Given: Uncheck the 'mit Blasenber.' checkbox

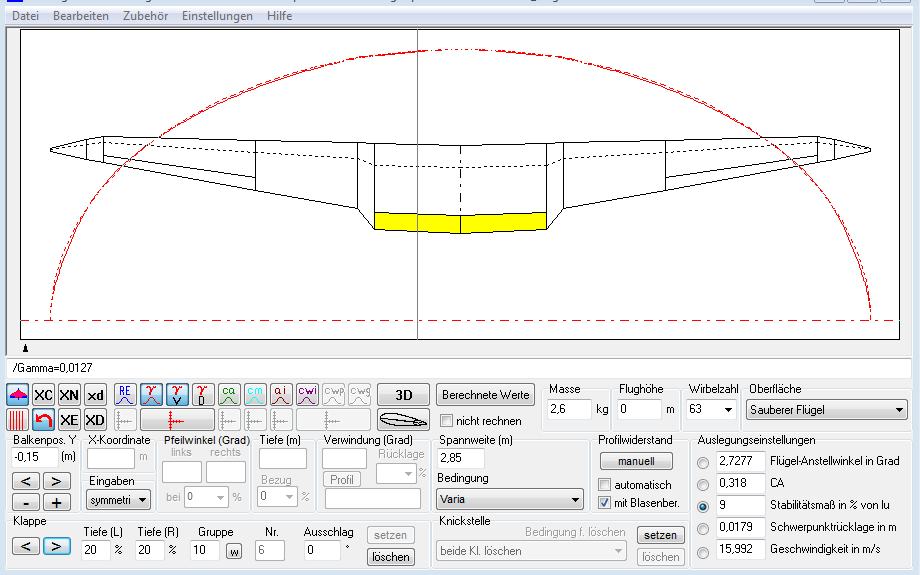Looking at the screenshot, I should pos(604,502).
